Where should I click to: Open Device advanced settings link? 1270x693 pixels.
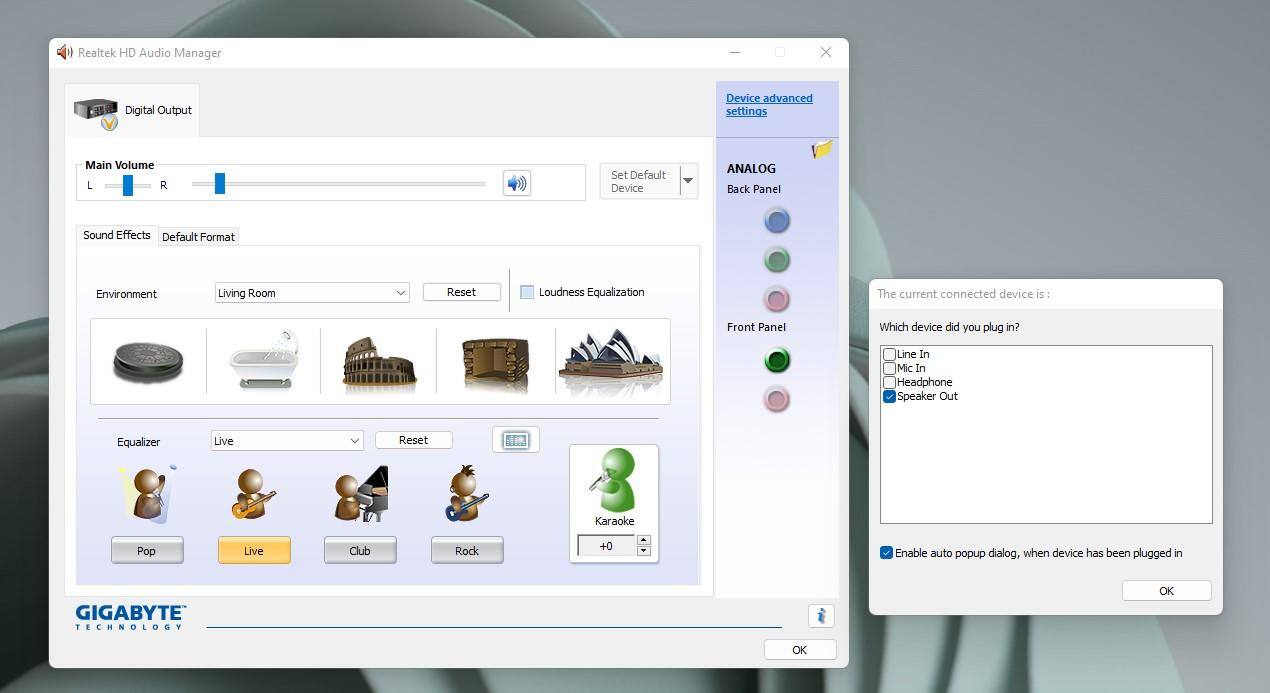[768, 105]
